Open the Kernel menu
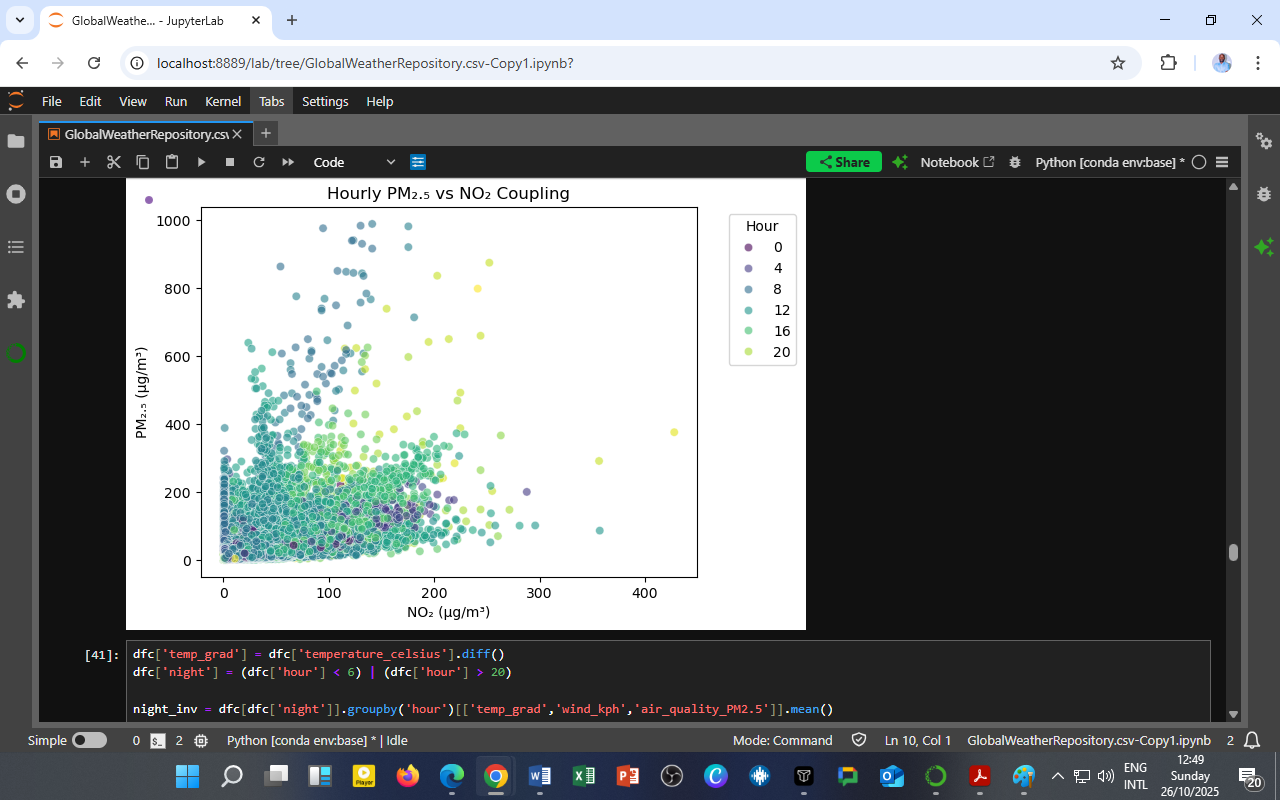The image size is (1280, 800). coord(223,101)
